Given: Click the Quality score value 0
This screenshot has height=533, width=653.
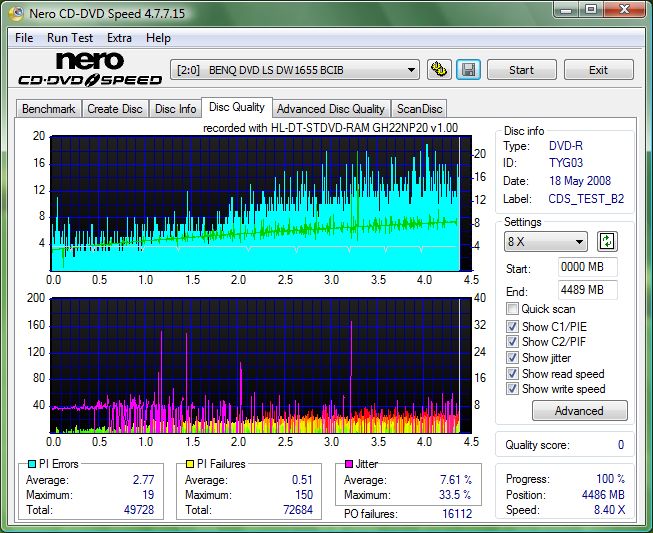Looking at the screenshot, I should click(x=621, y=445).
